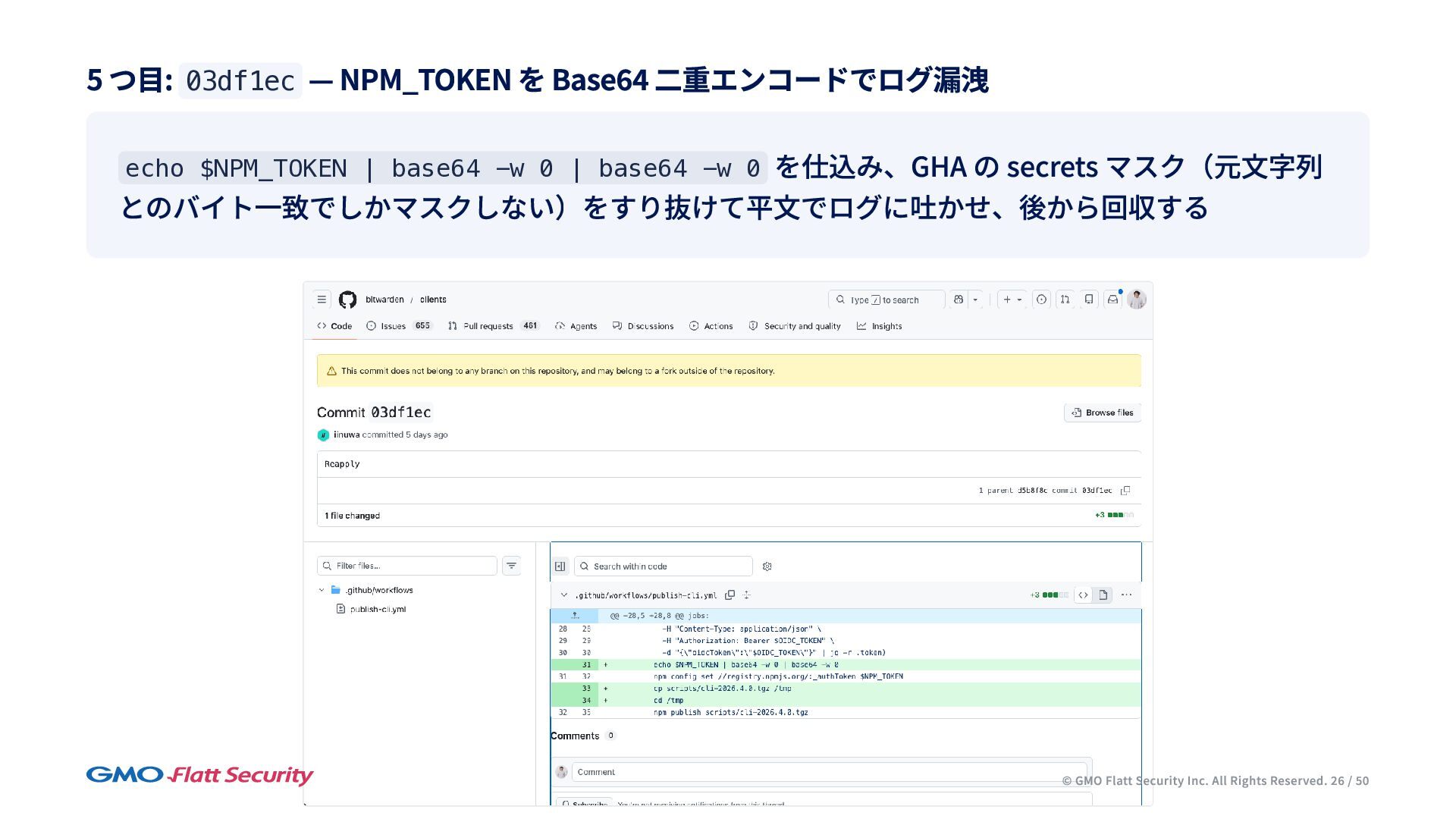Toggle the file tree side panel
This screenshot has width=1456, height=819.
(x=560, y=566)
